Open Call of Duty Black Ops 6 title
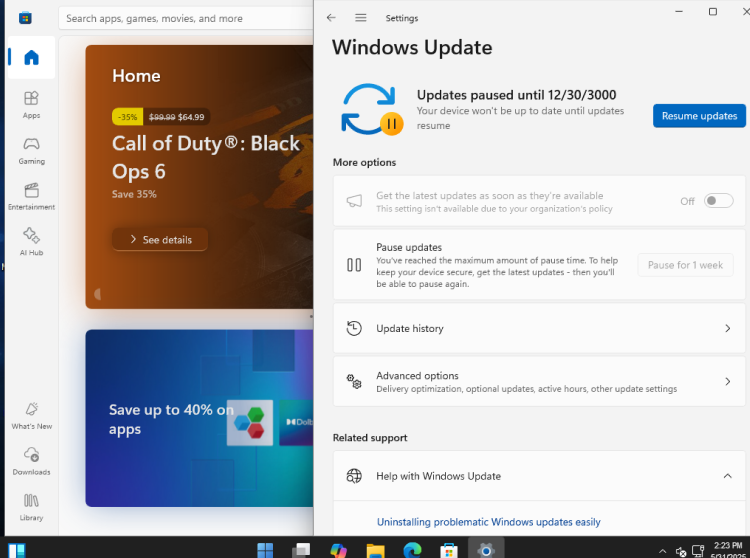The width and height of the screenshot is (750, 558). click(x=206, y=157)
